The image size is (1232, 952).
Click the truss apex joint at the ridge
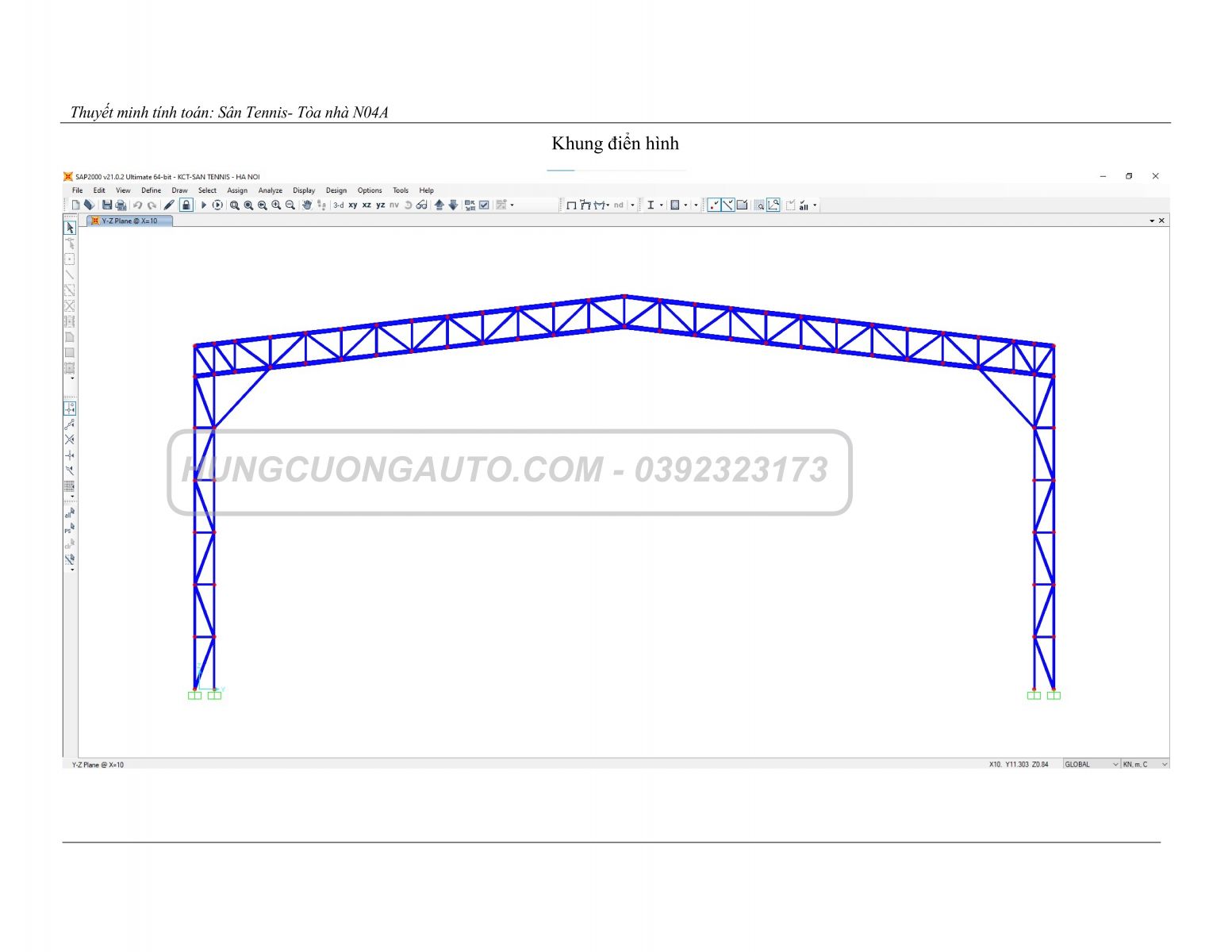click(624, 297)
